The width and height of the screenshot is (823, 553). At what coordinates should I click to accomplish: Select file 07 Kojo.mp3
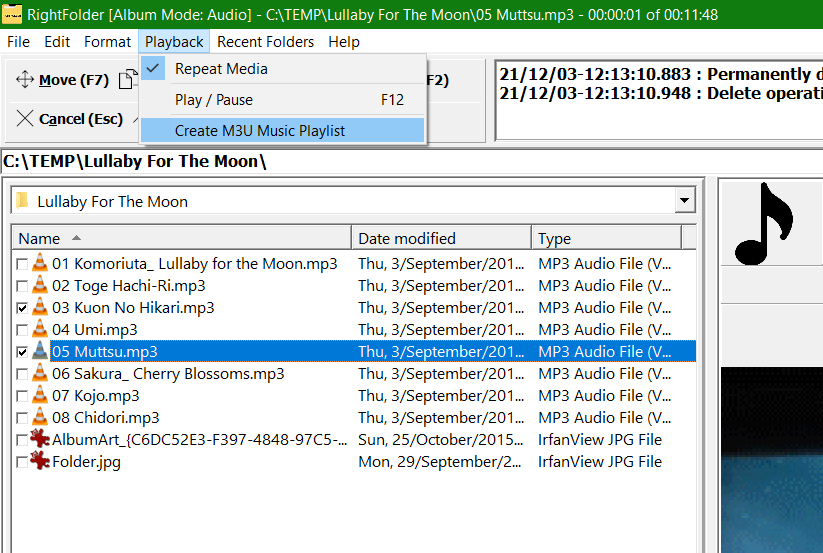(x=96, y=396)
